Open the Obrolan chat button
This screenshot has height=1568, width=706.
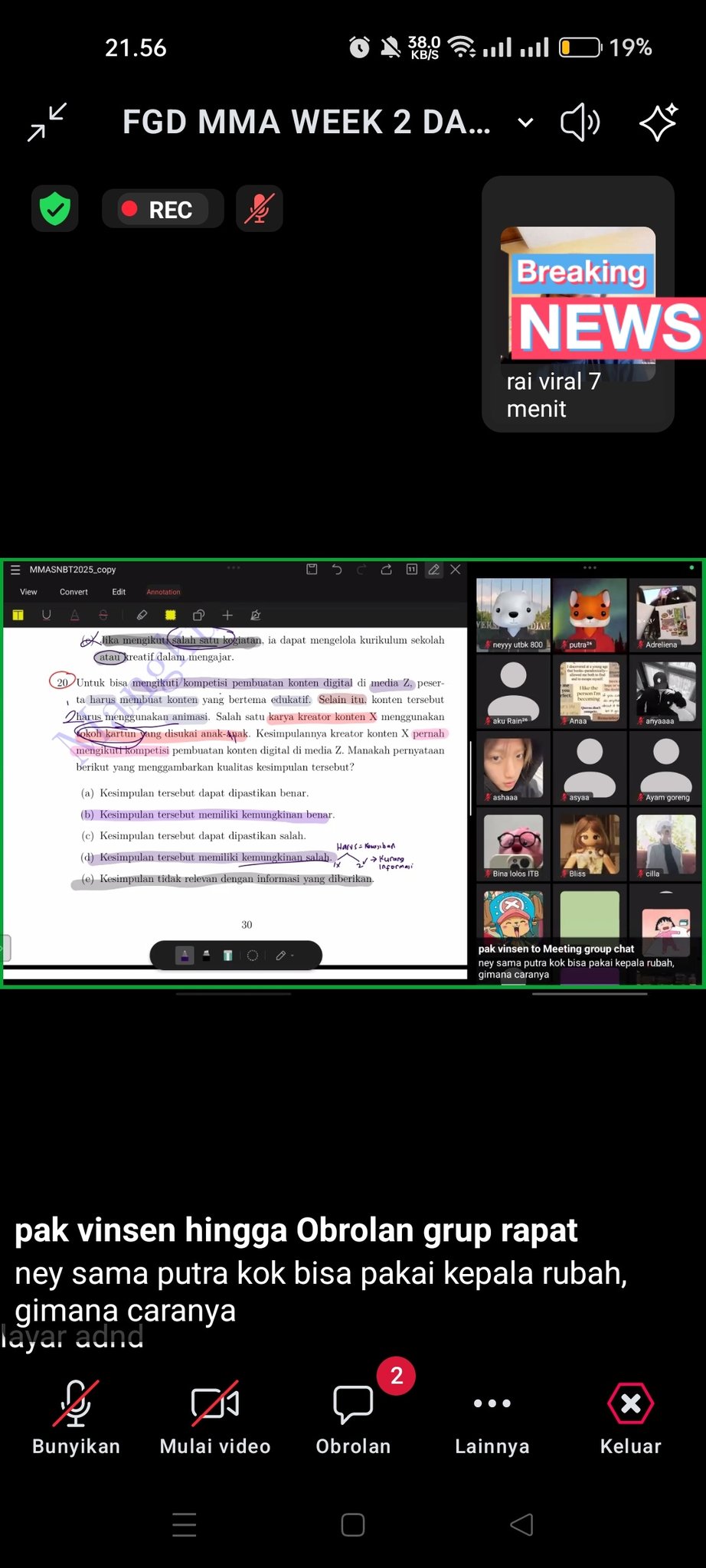(x=354, y=1416)
